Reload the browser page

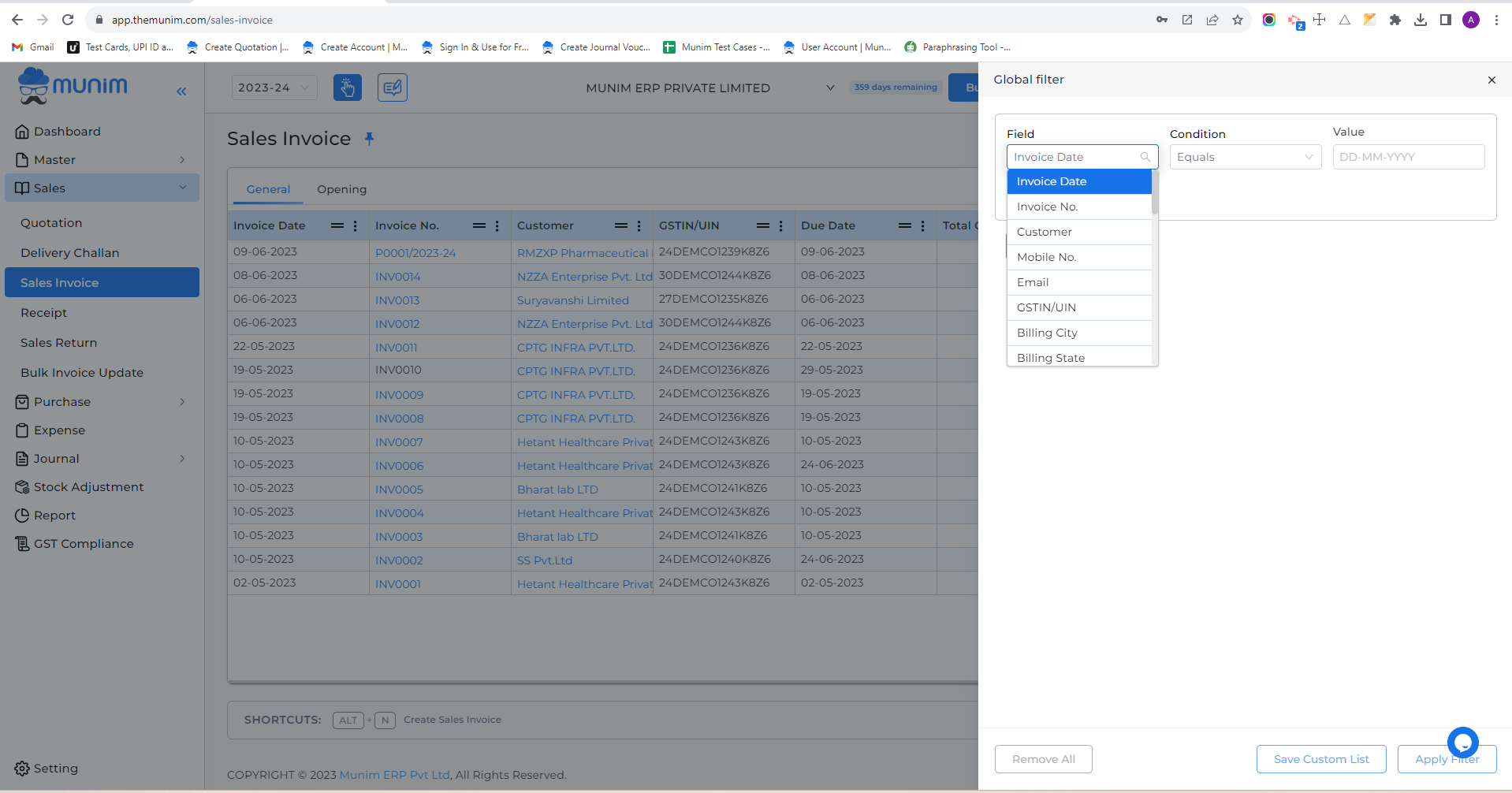[x=68, y=20]
